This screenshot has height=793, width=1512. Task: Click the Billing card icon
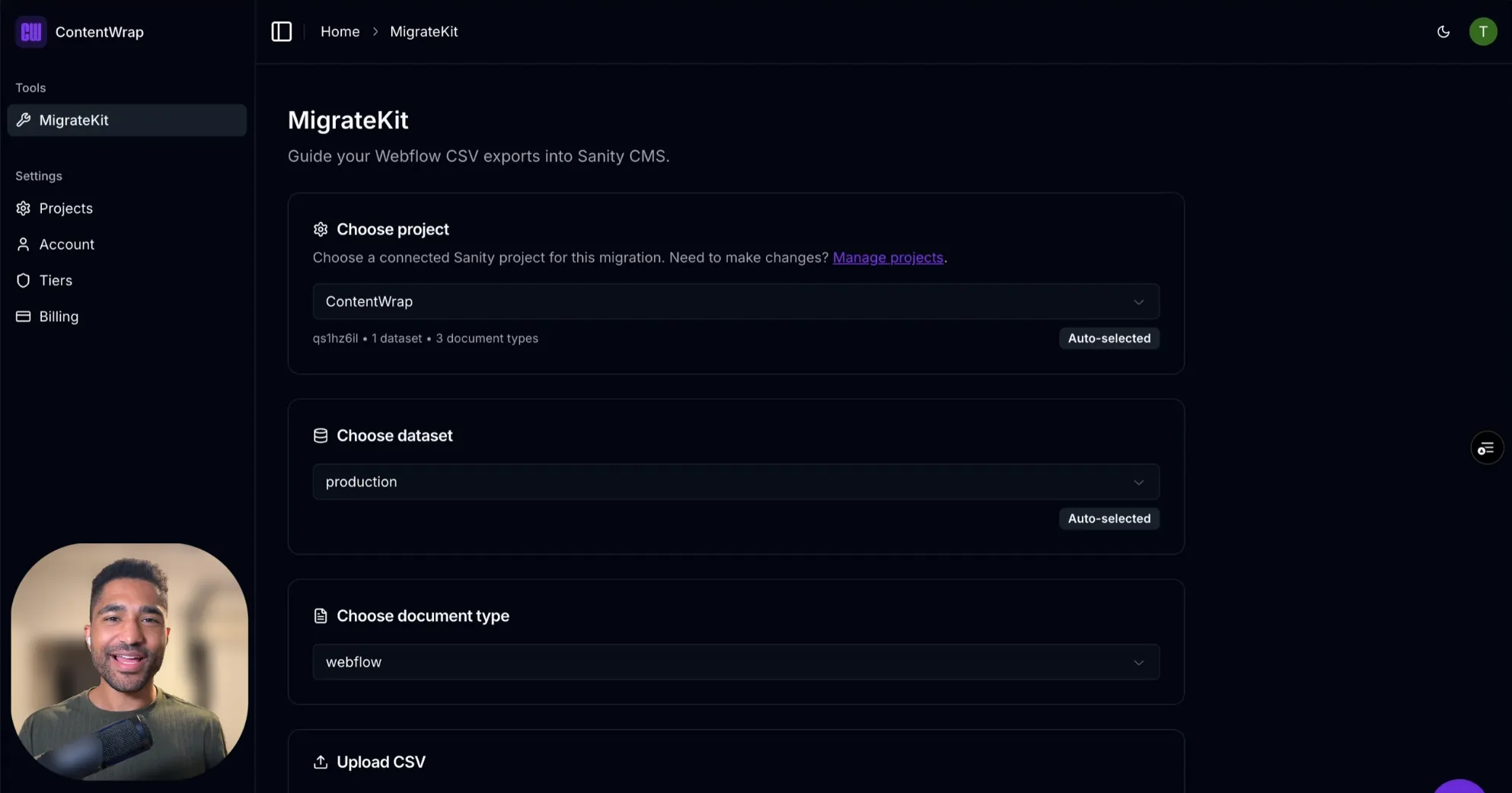(x=24, y=317)
